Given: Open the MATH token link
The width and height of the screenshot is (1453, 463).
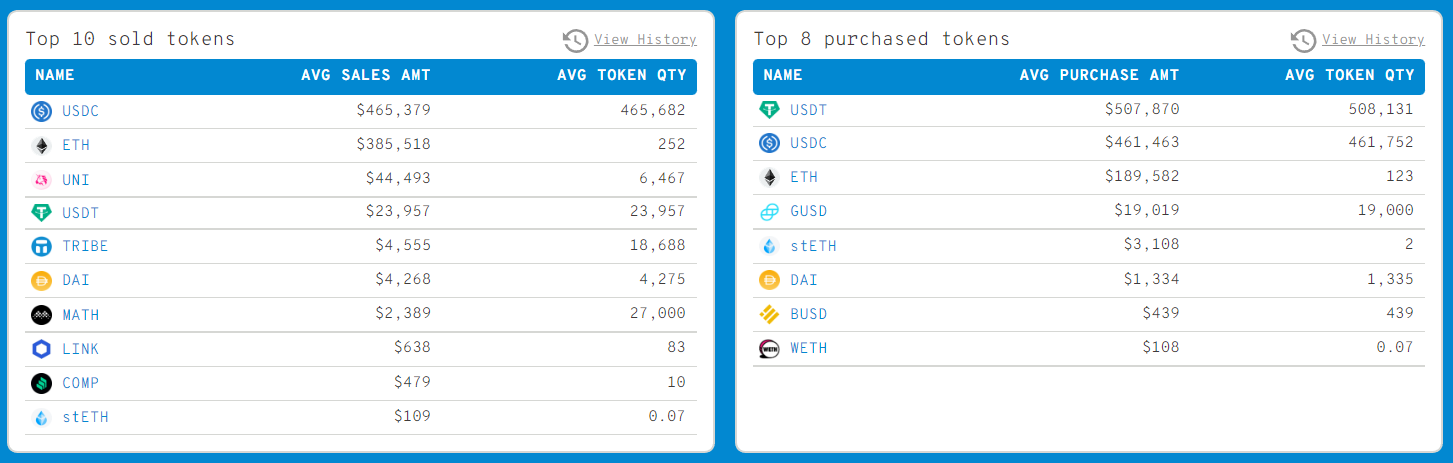Looking at the screenshot, I should coord(81,315).
